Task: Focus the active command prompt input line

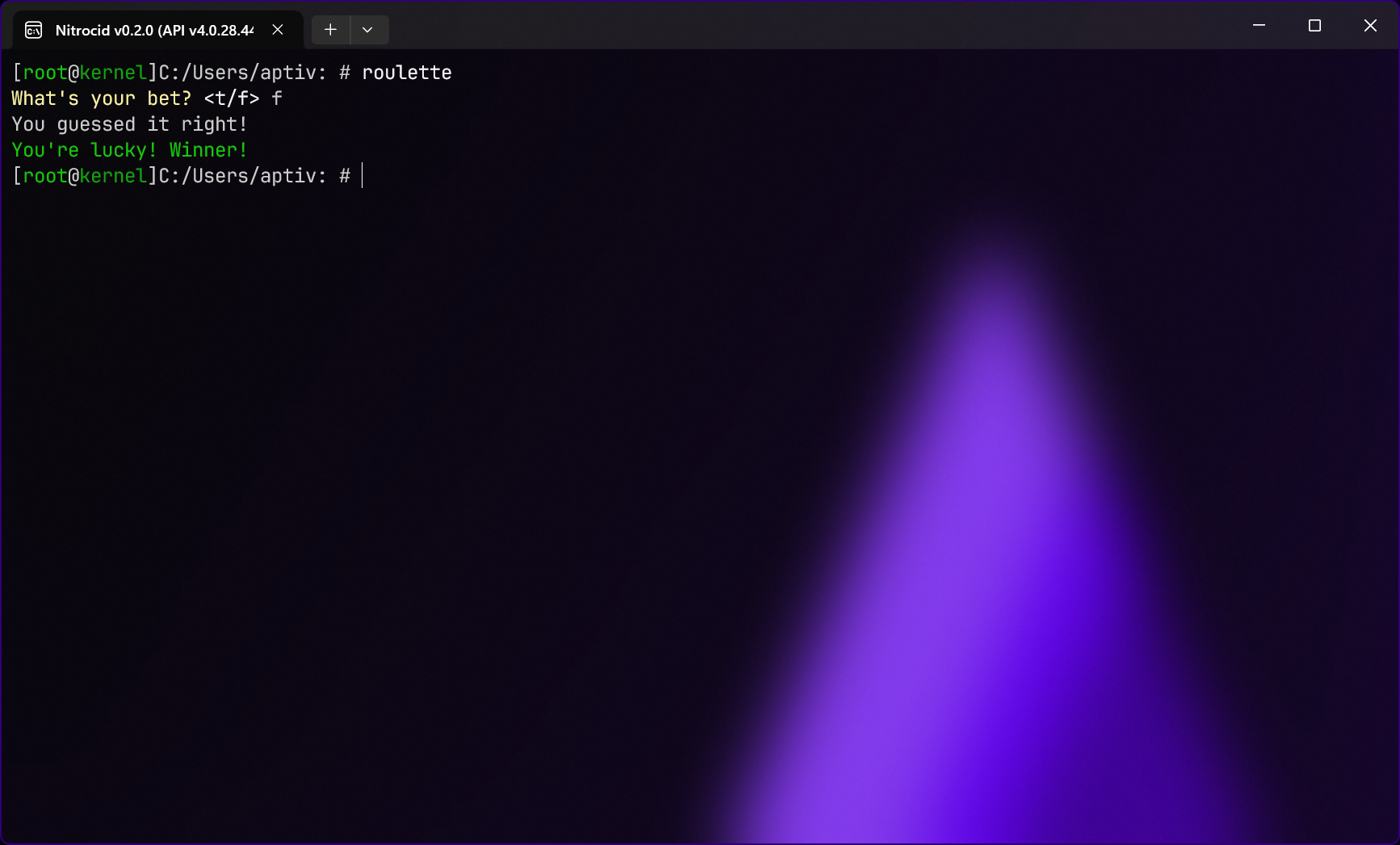Action: (x=188, y=176)
